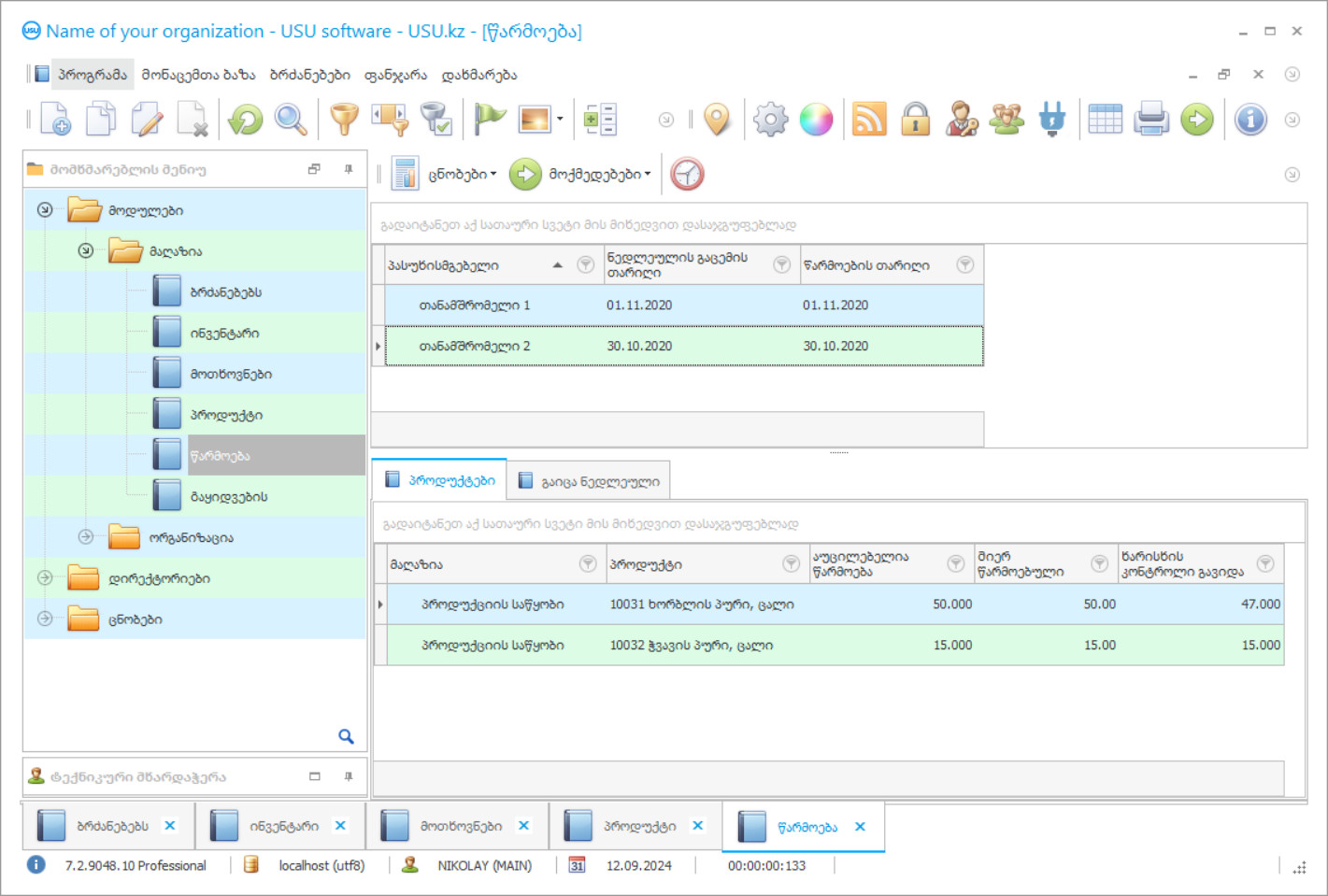
Task: Collapse the მოდულები tree folder
Action: [45, 210]
